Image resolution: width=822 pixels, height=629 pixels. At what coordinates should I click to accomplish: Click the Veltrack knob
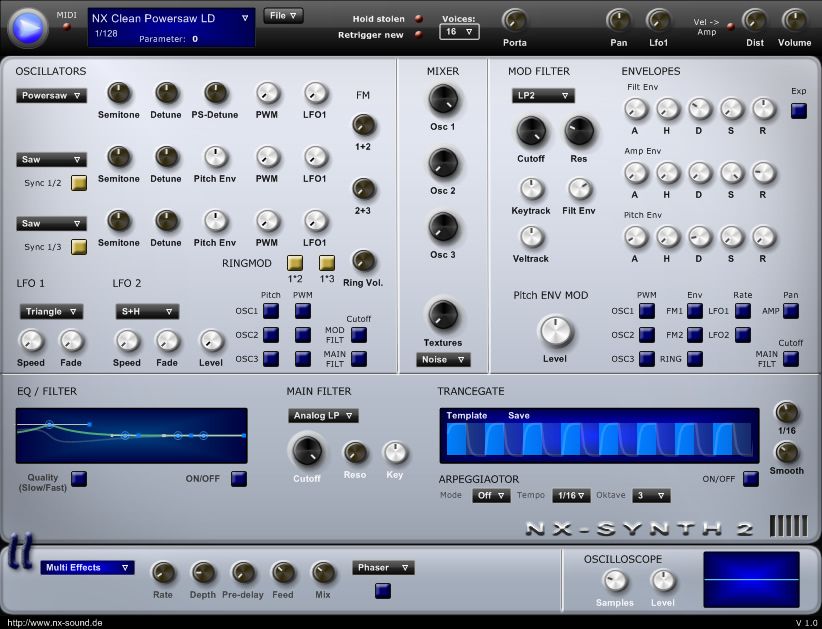tap(531, 237)
